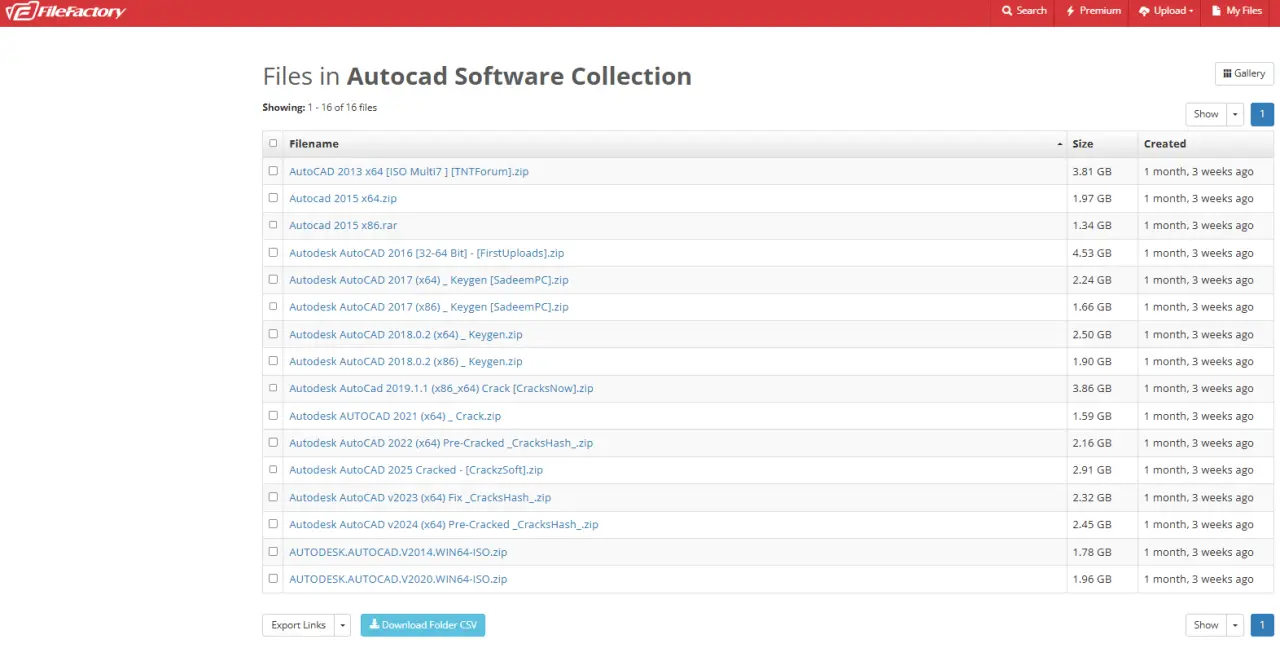This screenshot has width=1280, height=648.
Task: Sort files by Created column
Action: tap(1165, 144)
